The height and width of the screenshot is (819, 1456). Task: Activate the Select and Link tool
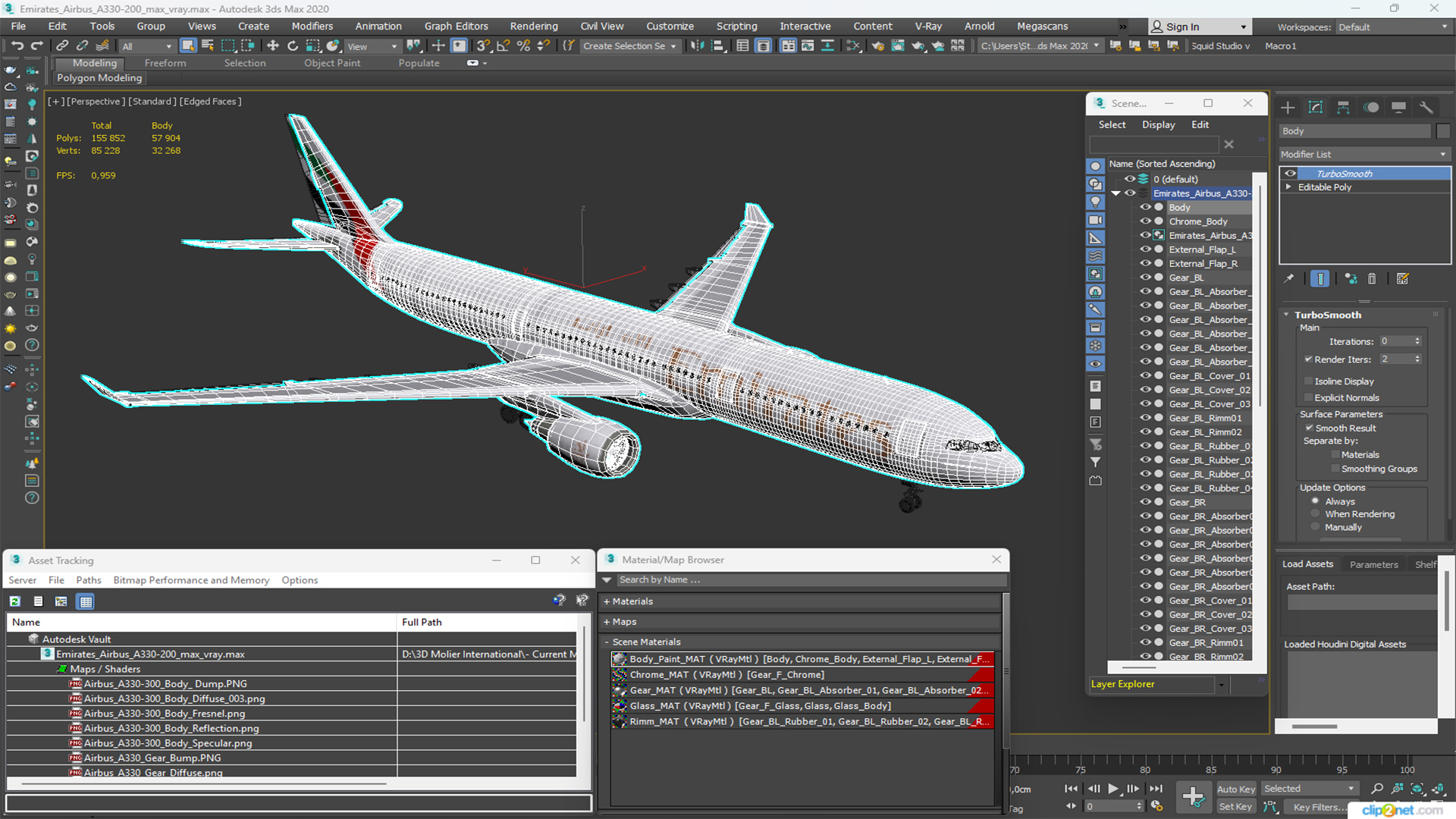click(63, 46)
